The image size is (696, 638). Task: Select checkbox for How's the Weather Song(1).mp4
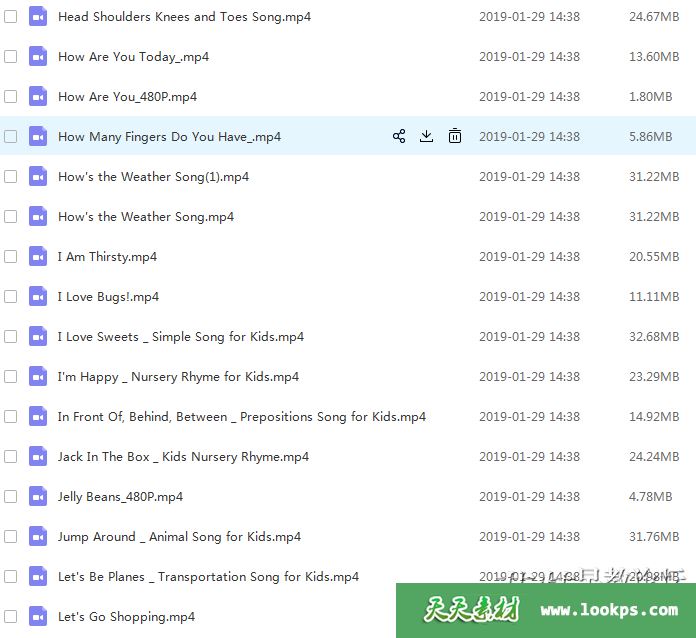pyautogui.click(x=10, y=177)
